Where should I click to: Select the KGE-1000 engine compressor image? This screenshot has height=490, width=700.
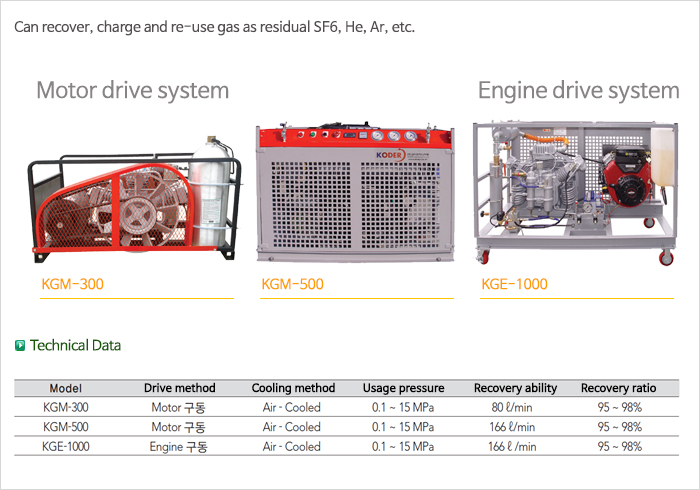[x=575, y=193]
